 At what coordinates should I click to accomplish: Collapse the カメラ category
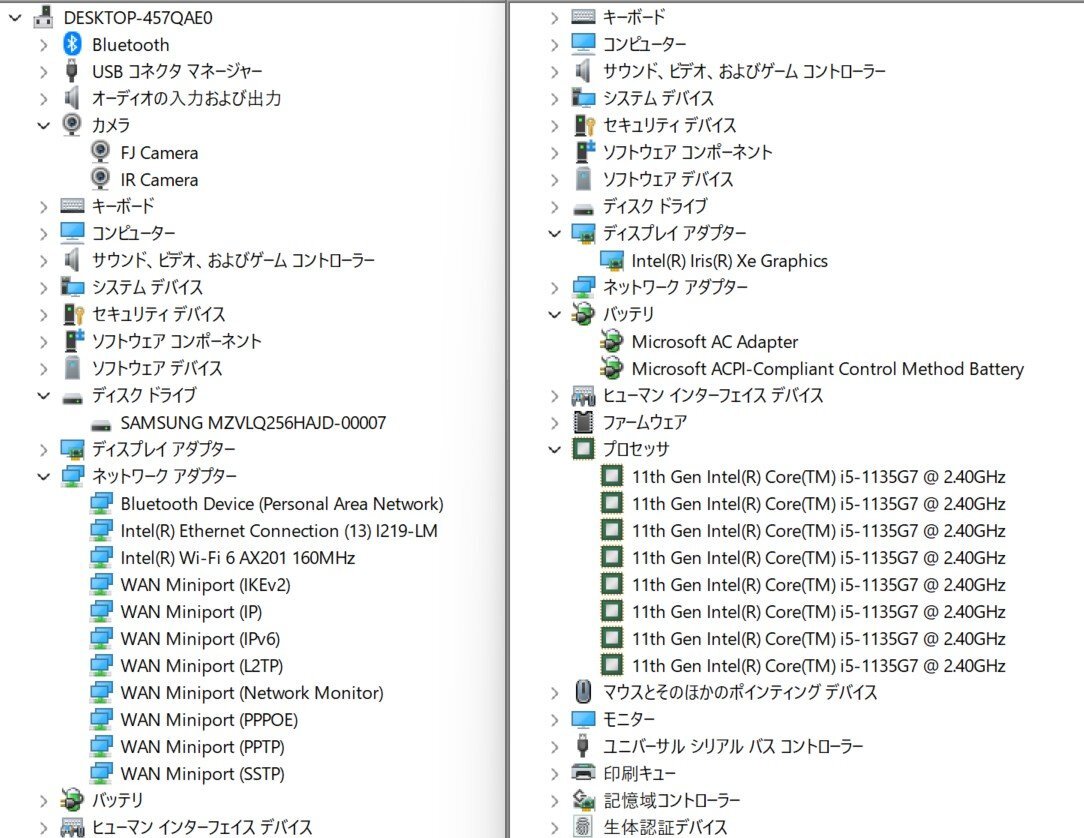44,125
